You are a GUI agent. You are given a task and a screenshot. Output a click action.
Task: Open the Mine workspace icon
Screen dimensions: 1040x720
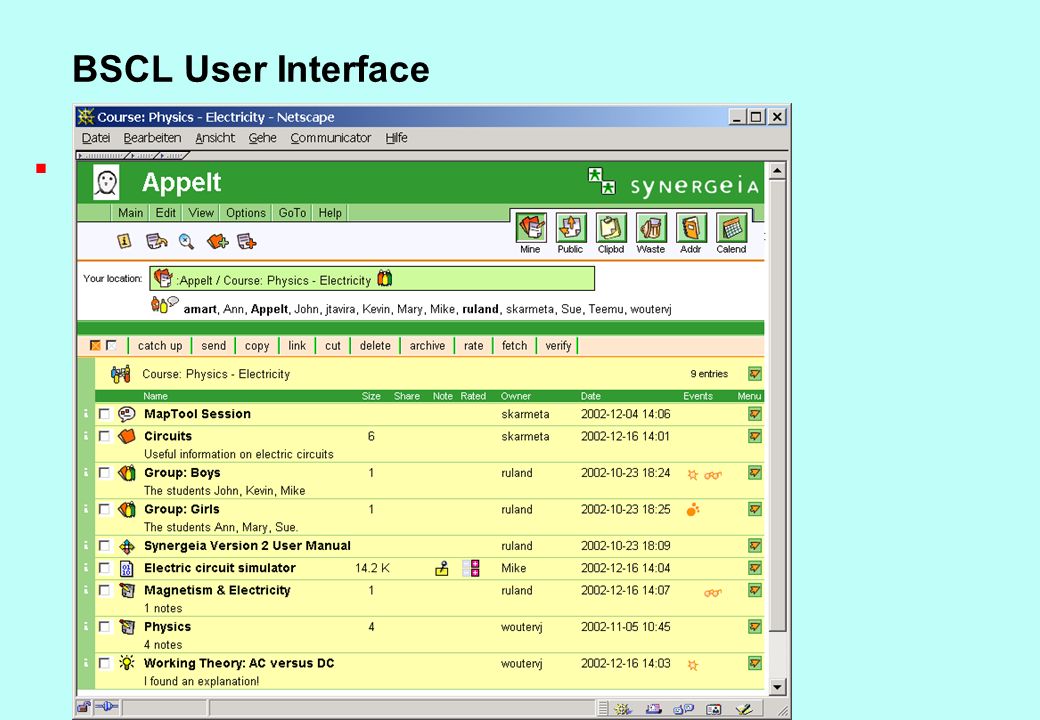[x=531, y=228]
